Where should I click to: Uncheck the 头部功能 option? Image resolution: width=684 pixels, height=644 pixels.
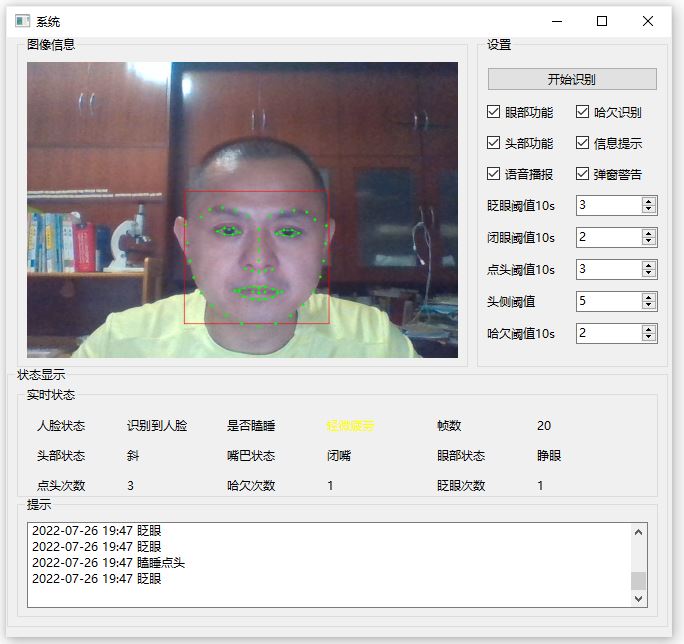pyautogui.click(x=494, y=143)
